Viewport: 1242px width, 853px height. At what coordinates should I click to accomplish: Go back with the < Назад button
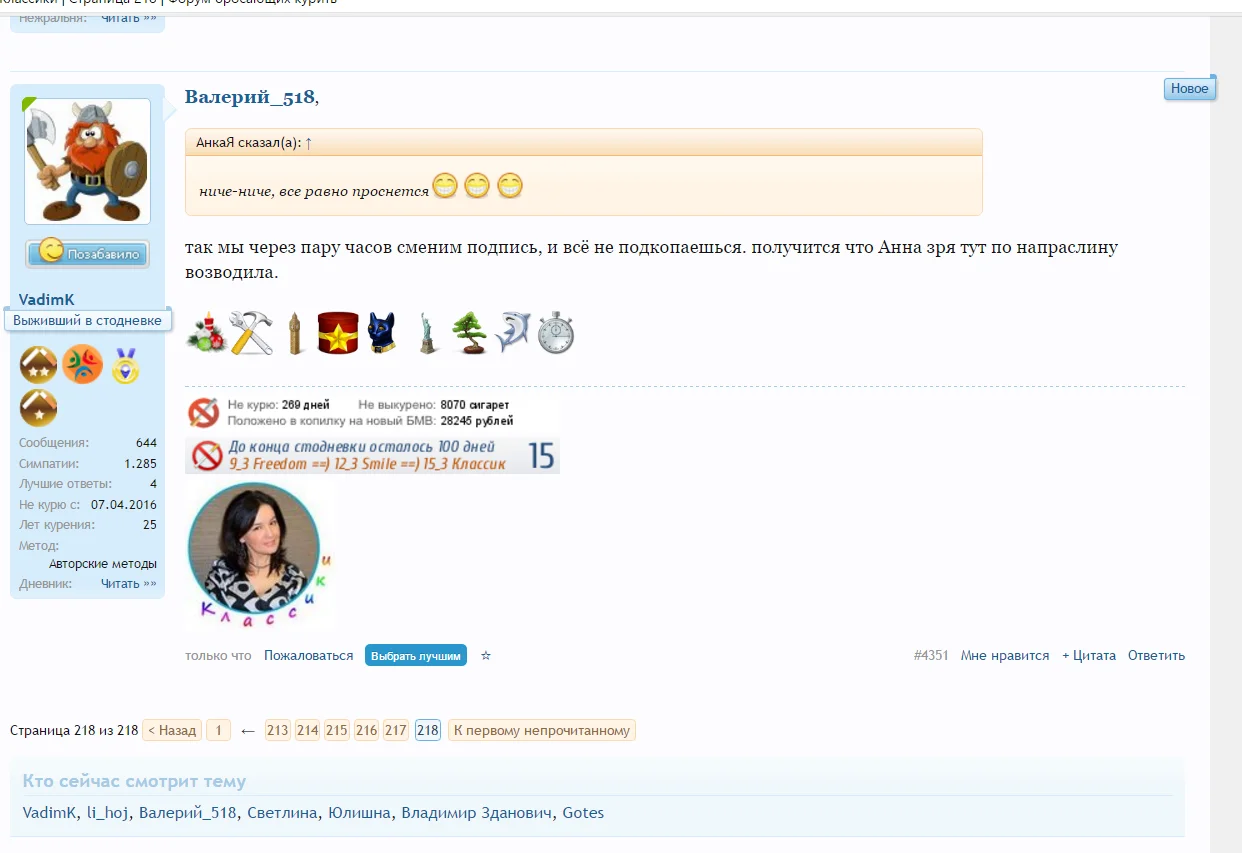click(172, 730)
